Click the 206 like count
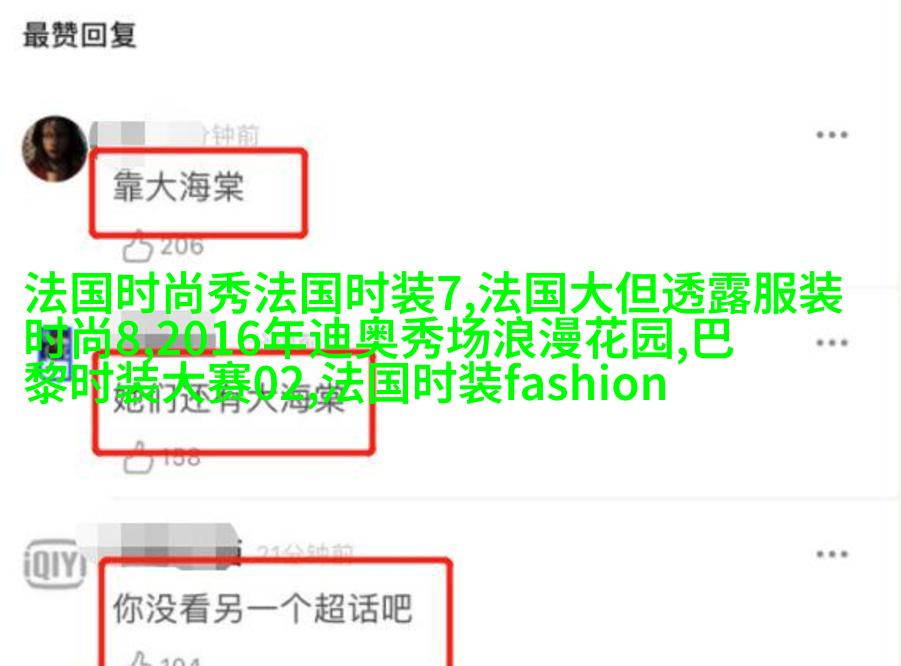Image resolution: width=901 pixels, height=666 pixels. 182,247
